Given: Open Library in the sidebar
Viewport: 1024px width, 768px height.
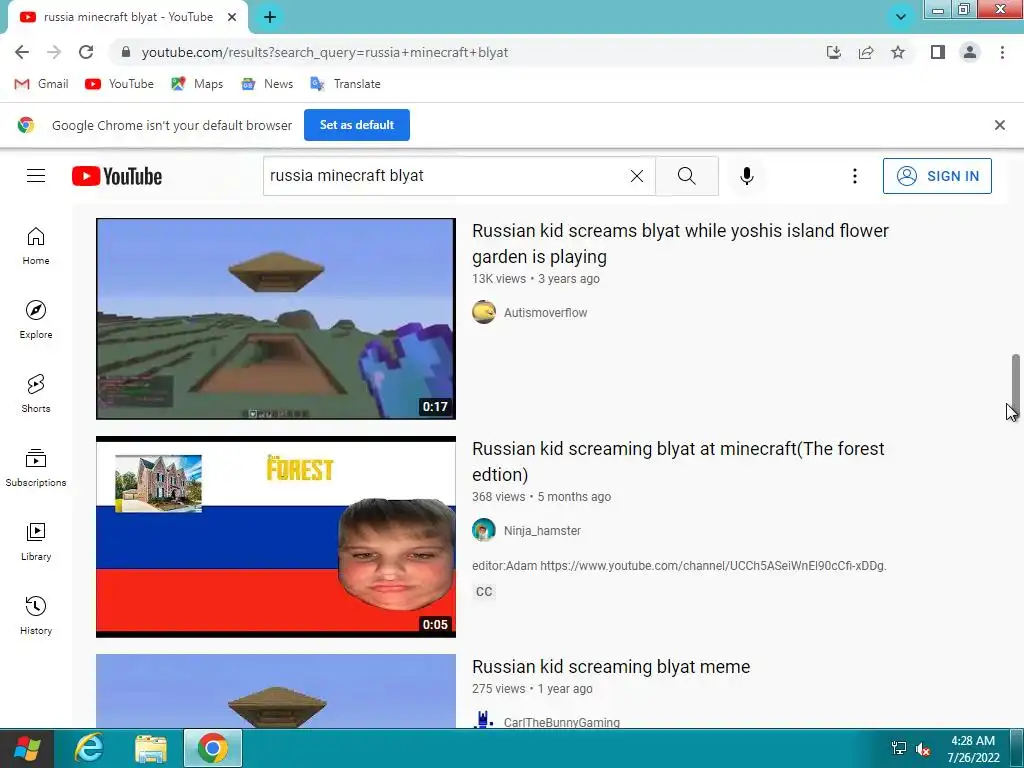Looking at the screenshot, I should 36,542.
